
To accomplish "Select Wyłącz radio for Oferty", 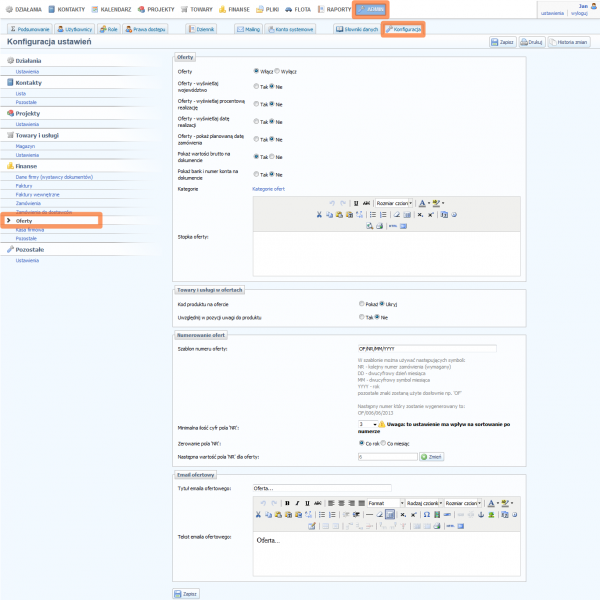I will 276,72.
